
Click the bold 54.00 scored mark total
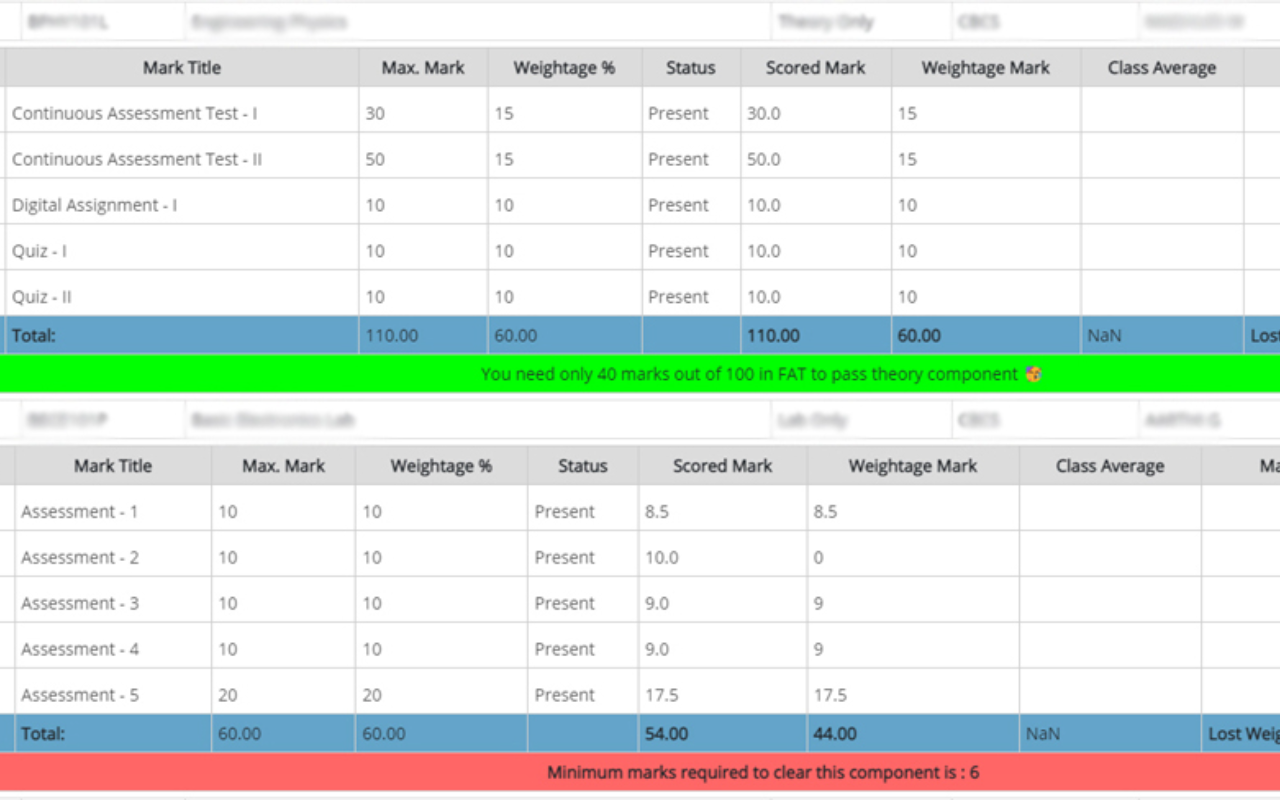pyautogui.click(x=667, y=734)
